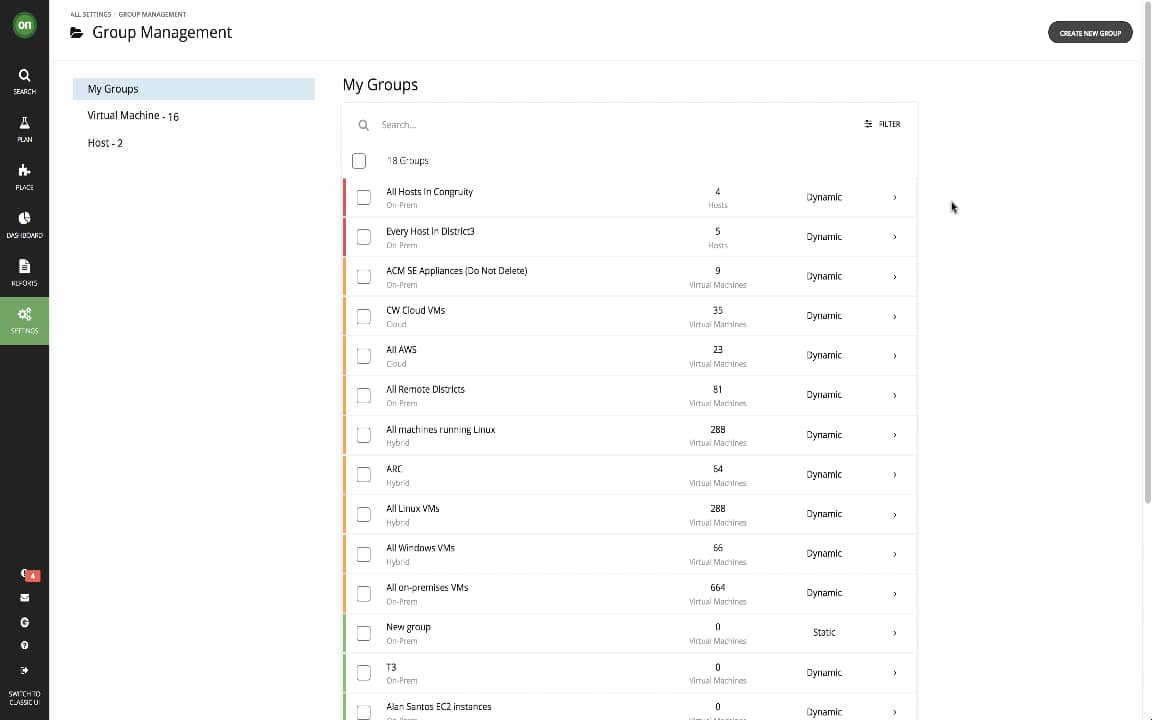
Task: Select the Host - 2 category
Action: click(x=105, y=143)
